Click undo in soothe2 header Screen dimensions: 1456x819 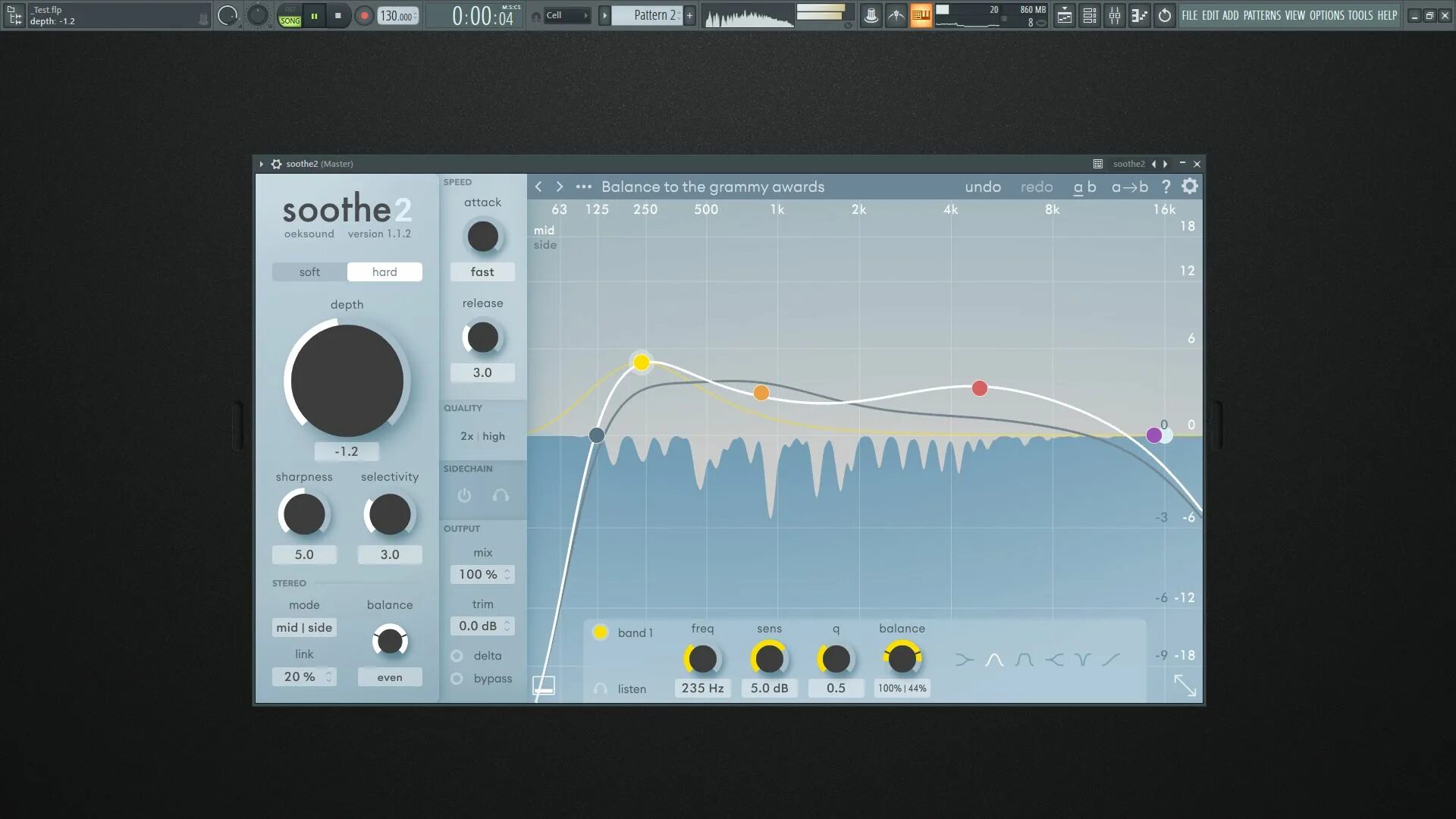(983, 187)
